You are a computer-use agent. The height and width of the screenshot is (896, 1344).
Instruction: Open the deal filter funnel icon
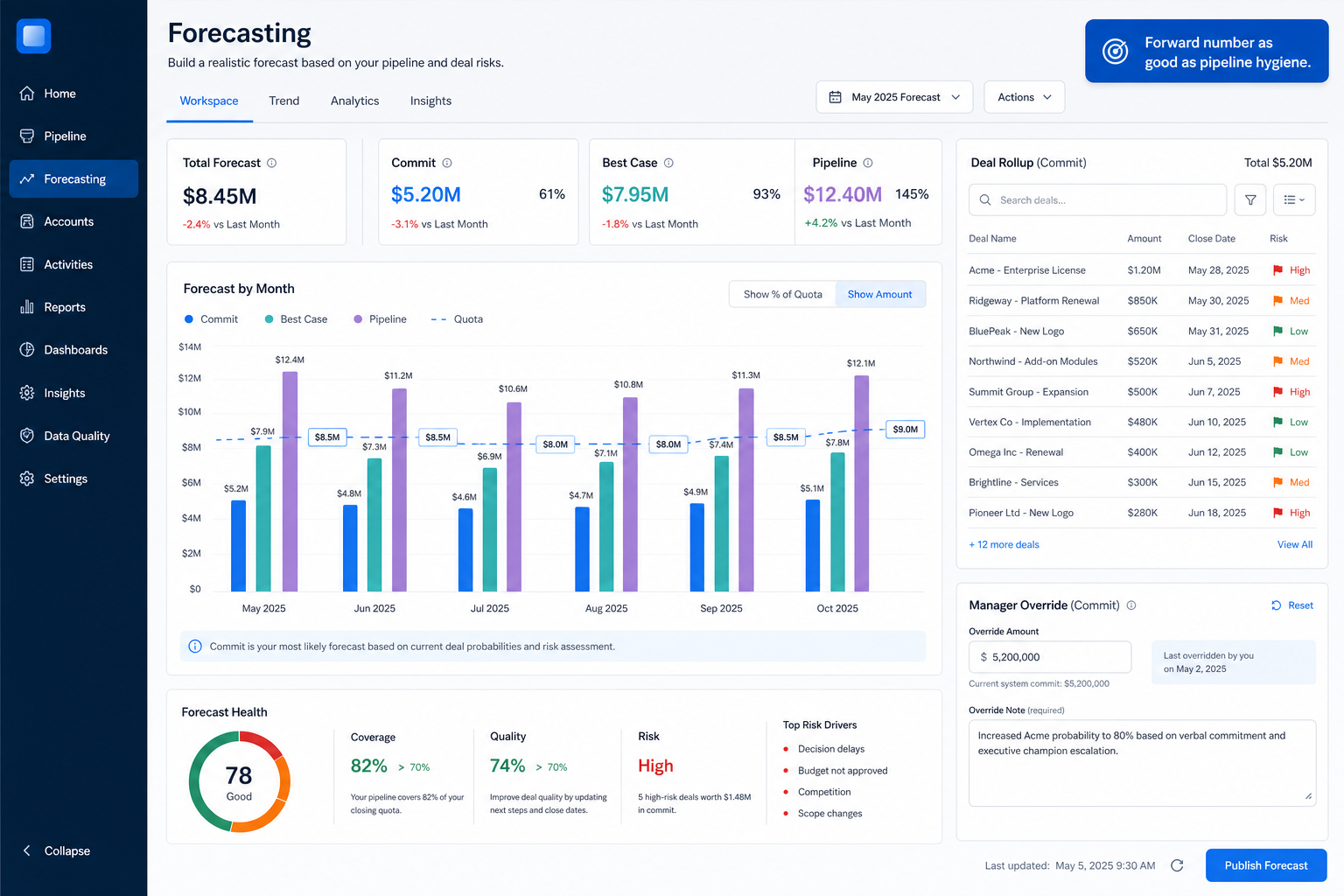pyautogui.click(x=1250, y=199)
